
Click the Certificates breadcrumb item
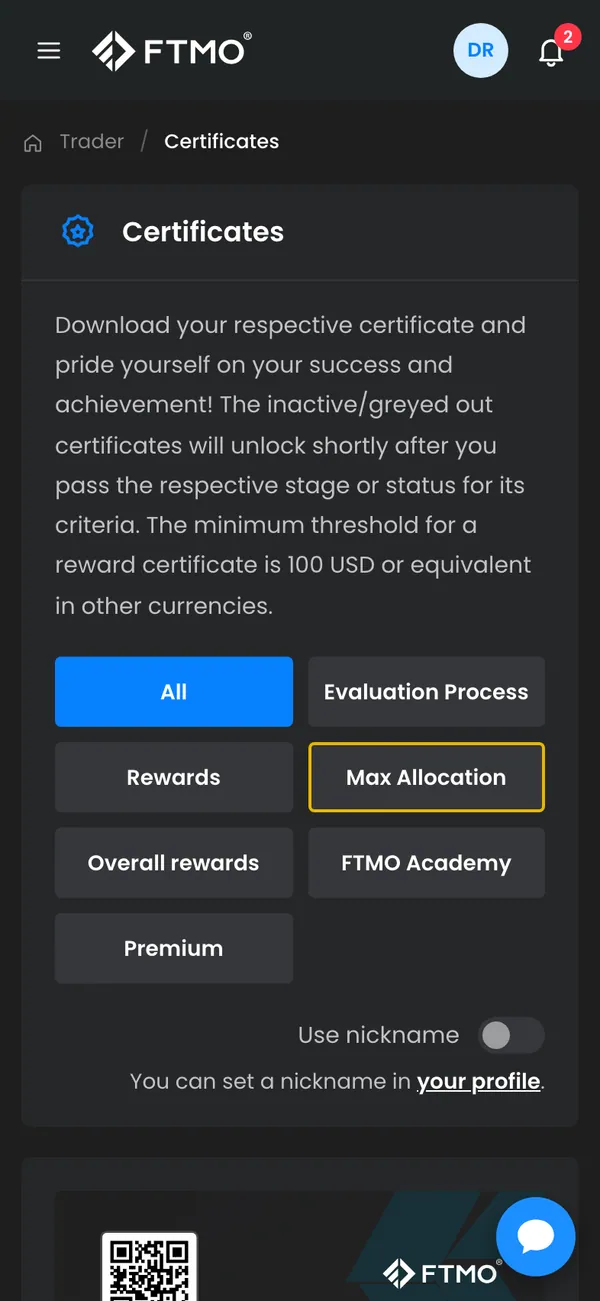pos(222,142)
